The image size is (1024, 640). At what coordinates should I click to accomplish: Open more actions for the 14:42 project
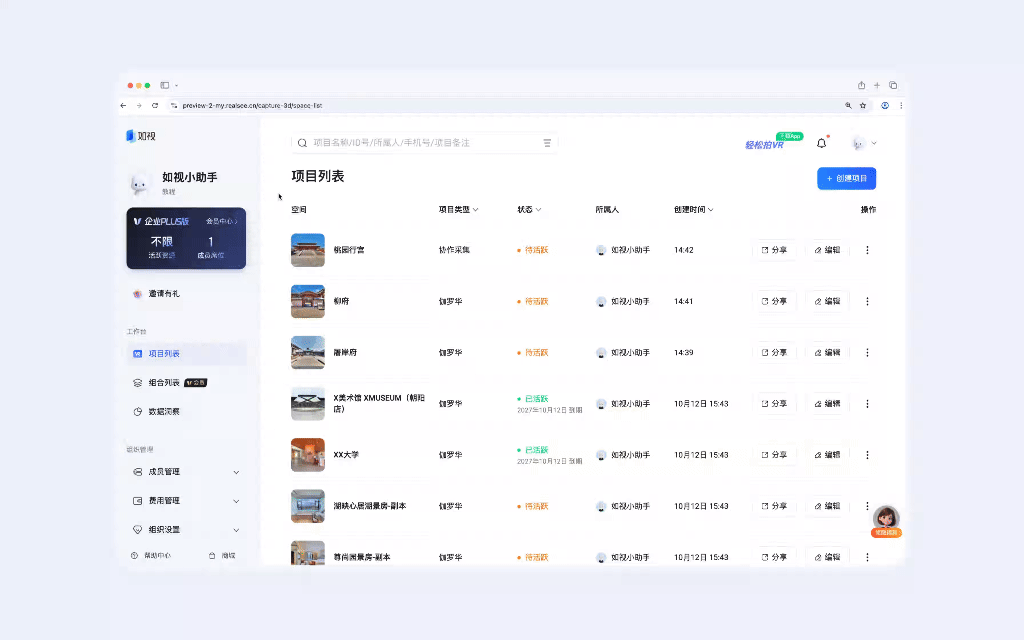pos(867,250)
